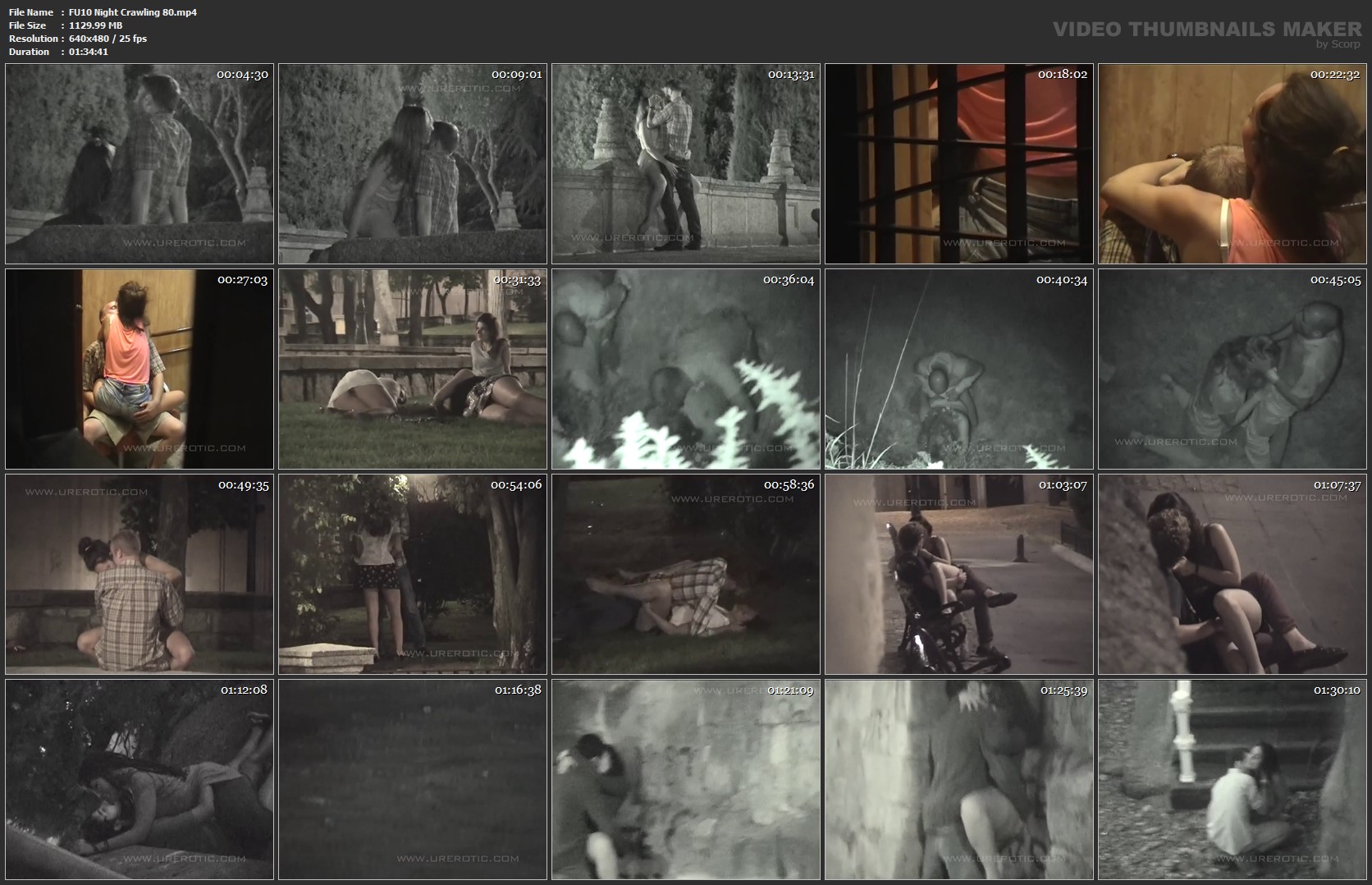Click the thumbnail marked 00:45:05
Screen dimensions: 1372x885
(1233, 369)
